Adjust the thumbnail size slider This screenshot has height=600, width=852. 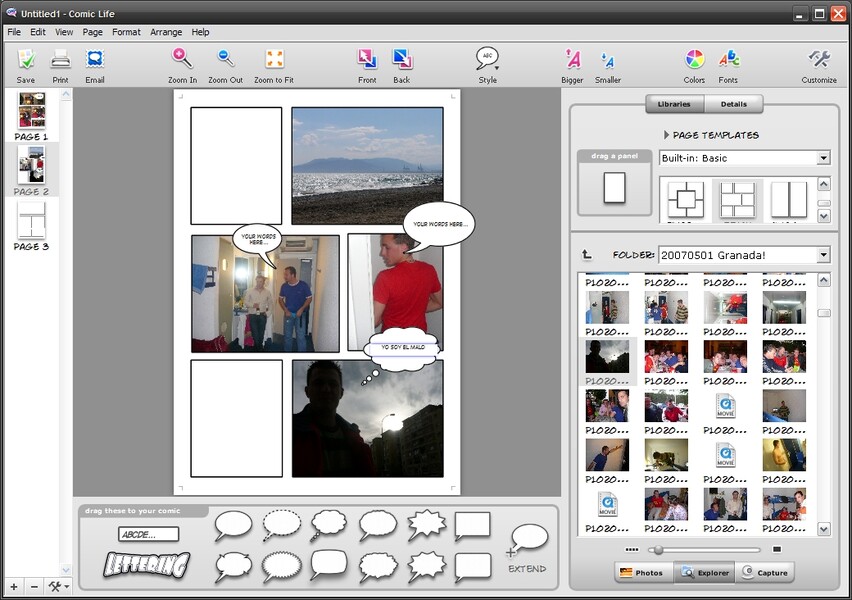[x=659, y=550]
